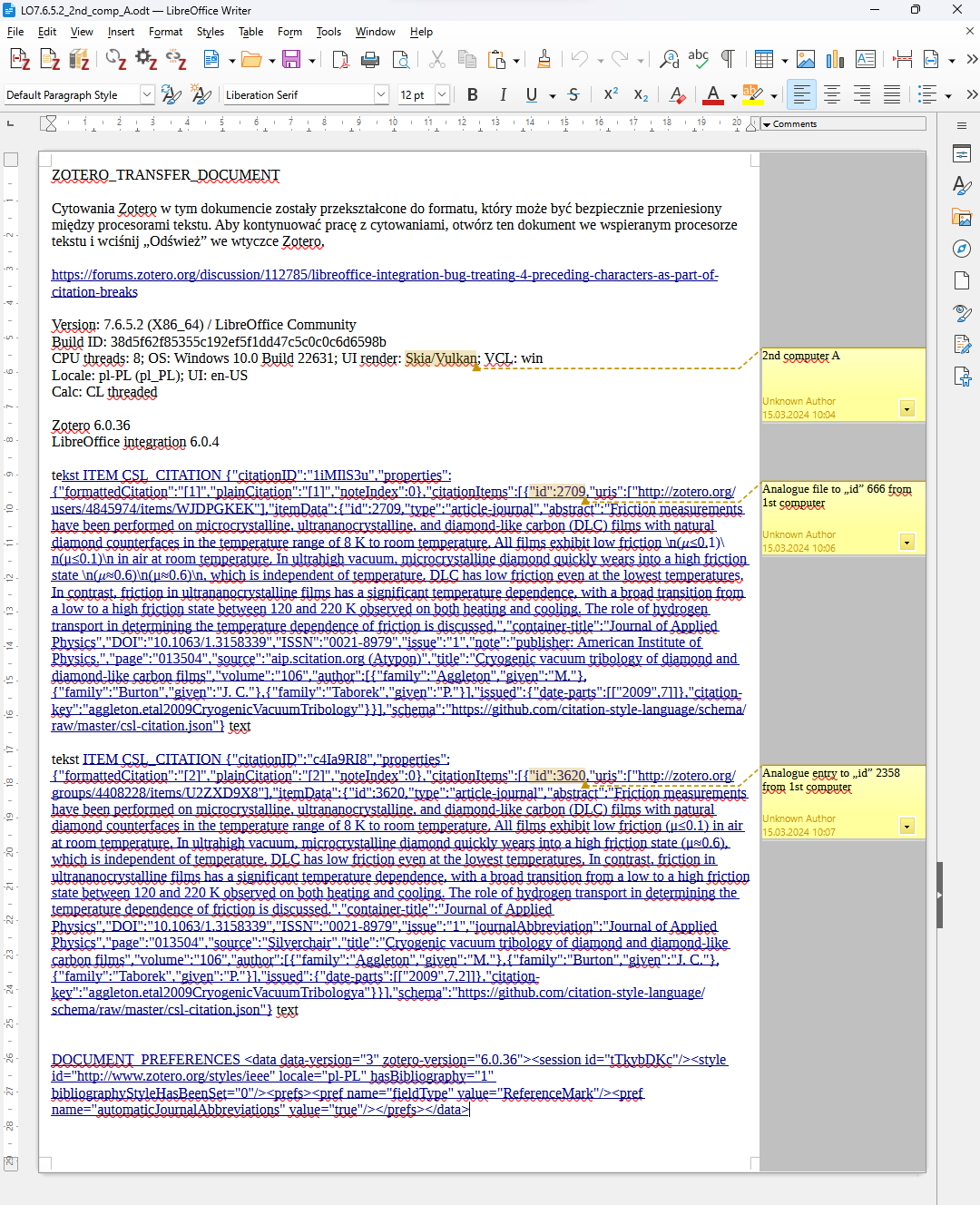The image size is (980, 1205).
Task: Open the sidebar settings hamburger button
Action: coord(962,125)
